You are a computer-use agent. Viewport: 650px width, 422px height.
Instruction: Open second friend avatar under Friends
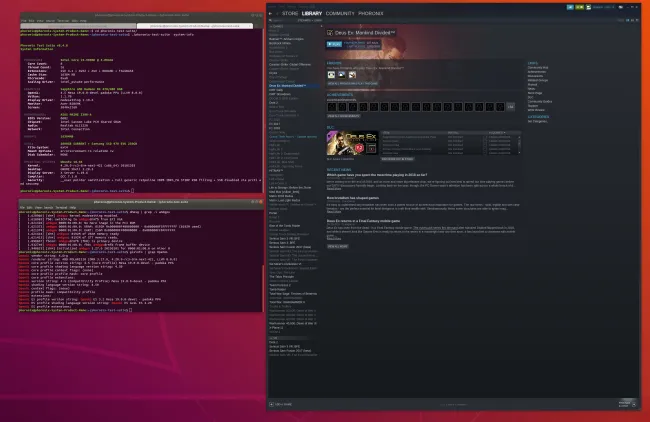(342, 75)
